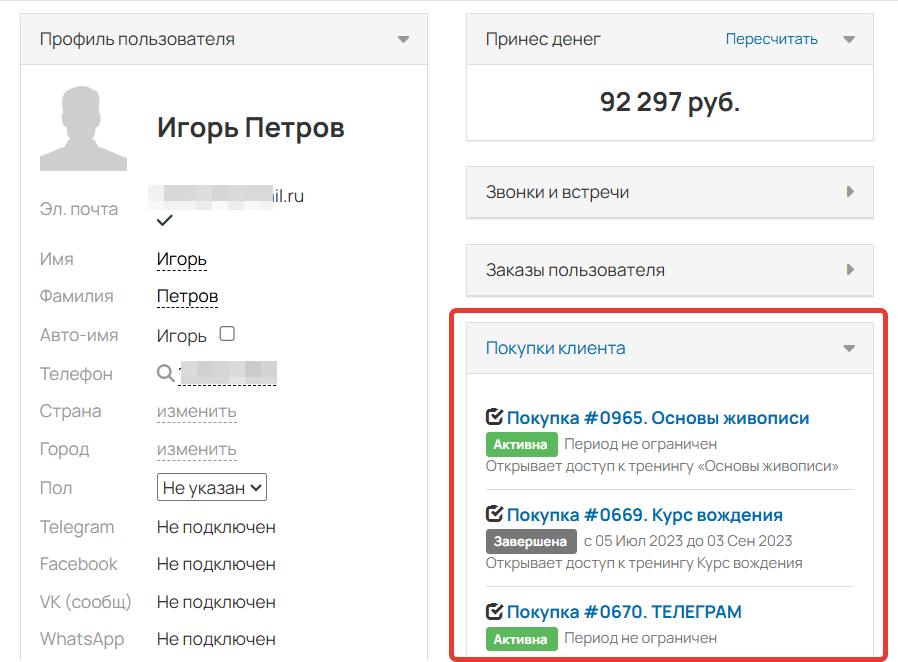Toggle the Авто-имя checkbox
This screenshot has height=662, width=898.
(227, 332)
